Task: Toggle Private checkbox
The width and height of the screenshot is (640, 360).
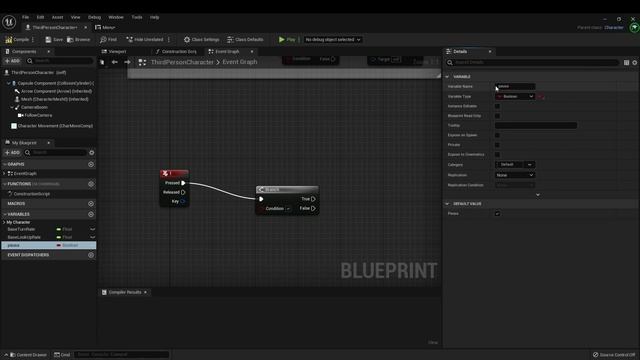Action: pos(497,145)
